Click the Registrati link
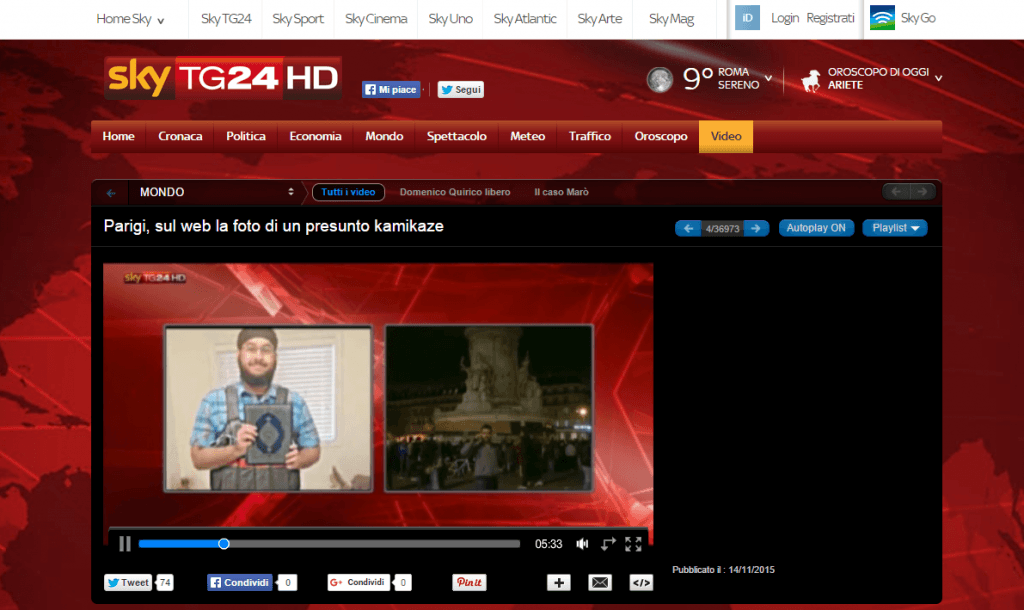Screen dimensions: 1024x610 tap(830, 18)
